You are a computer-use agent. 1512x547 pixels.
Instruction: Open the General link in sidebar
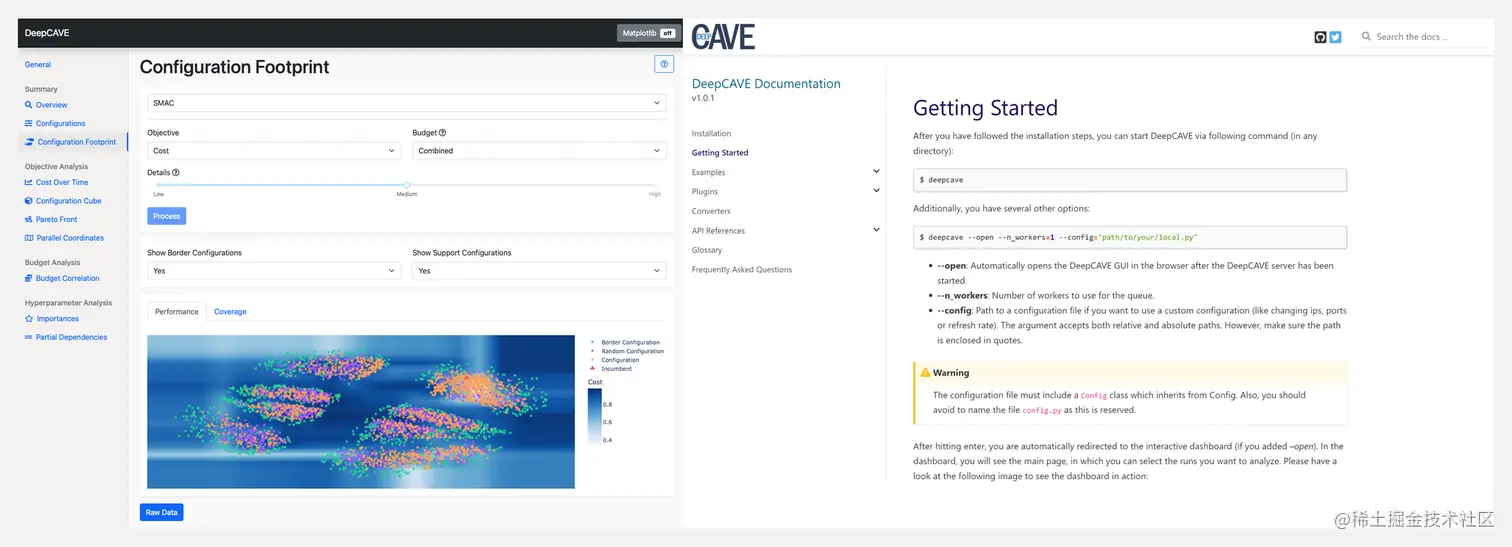tap(38, 65)
